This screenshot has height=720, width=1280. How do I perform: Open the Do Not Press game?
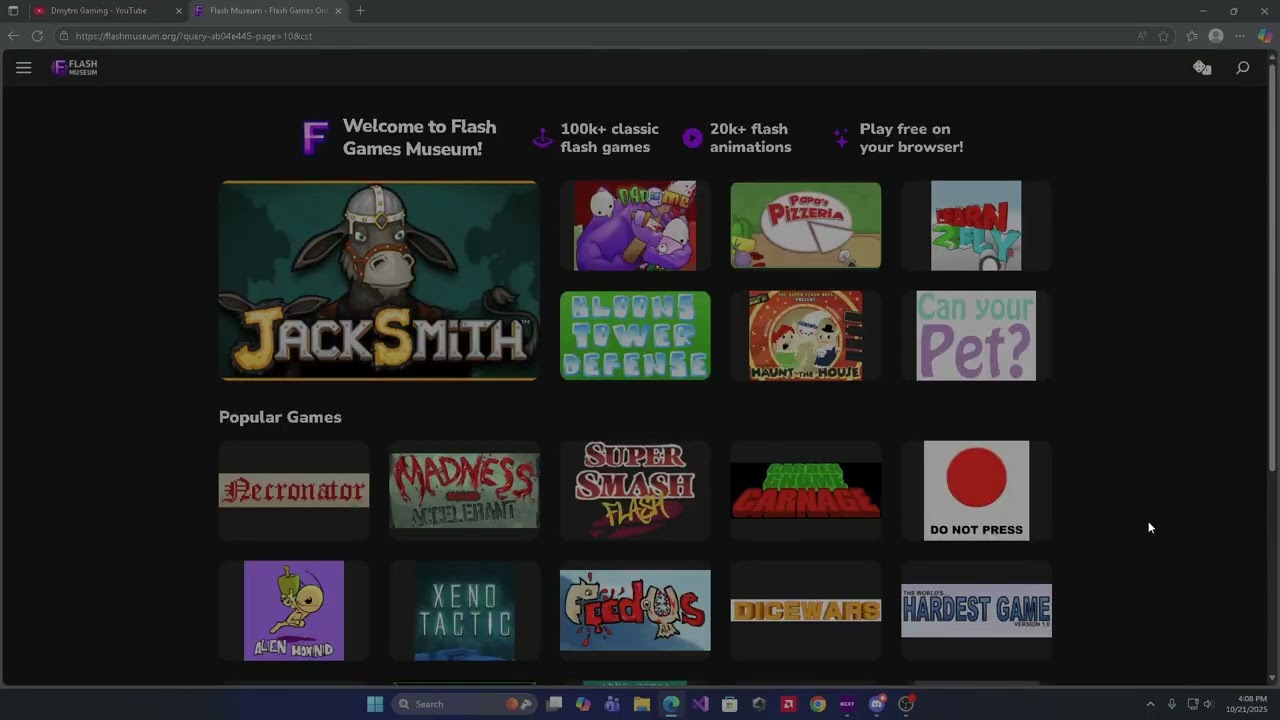(x=976, y=491)
